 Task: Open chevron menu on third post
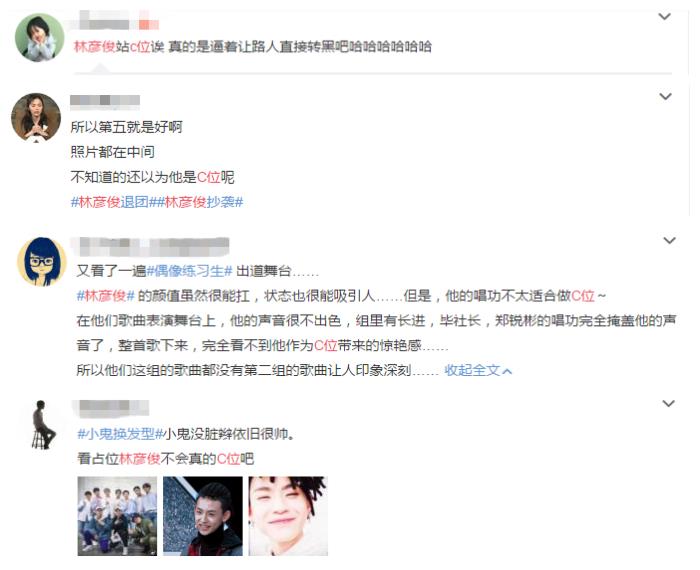point(669,241)
